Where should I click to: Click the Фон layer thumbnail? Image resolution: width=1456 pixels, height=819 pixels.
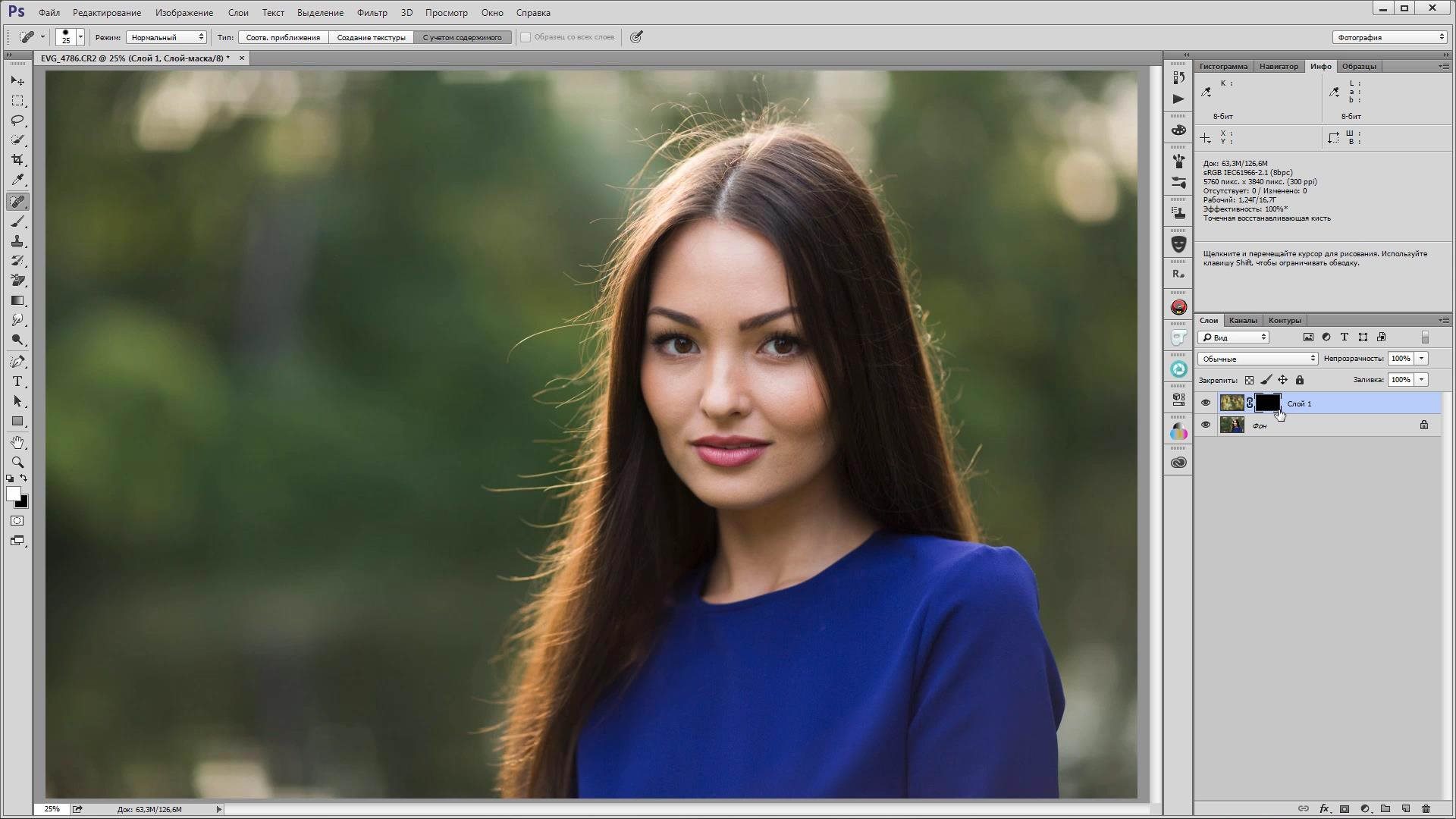[1231, 425]
